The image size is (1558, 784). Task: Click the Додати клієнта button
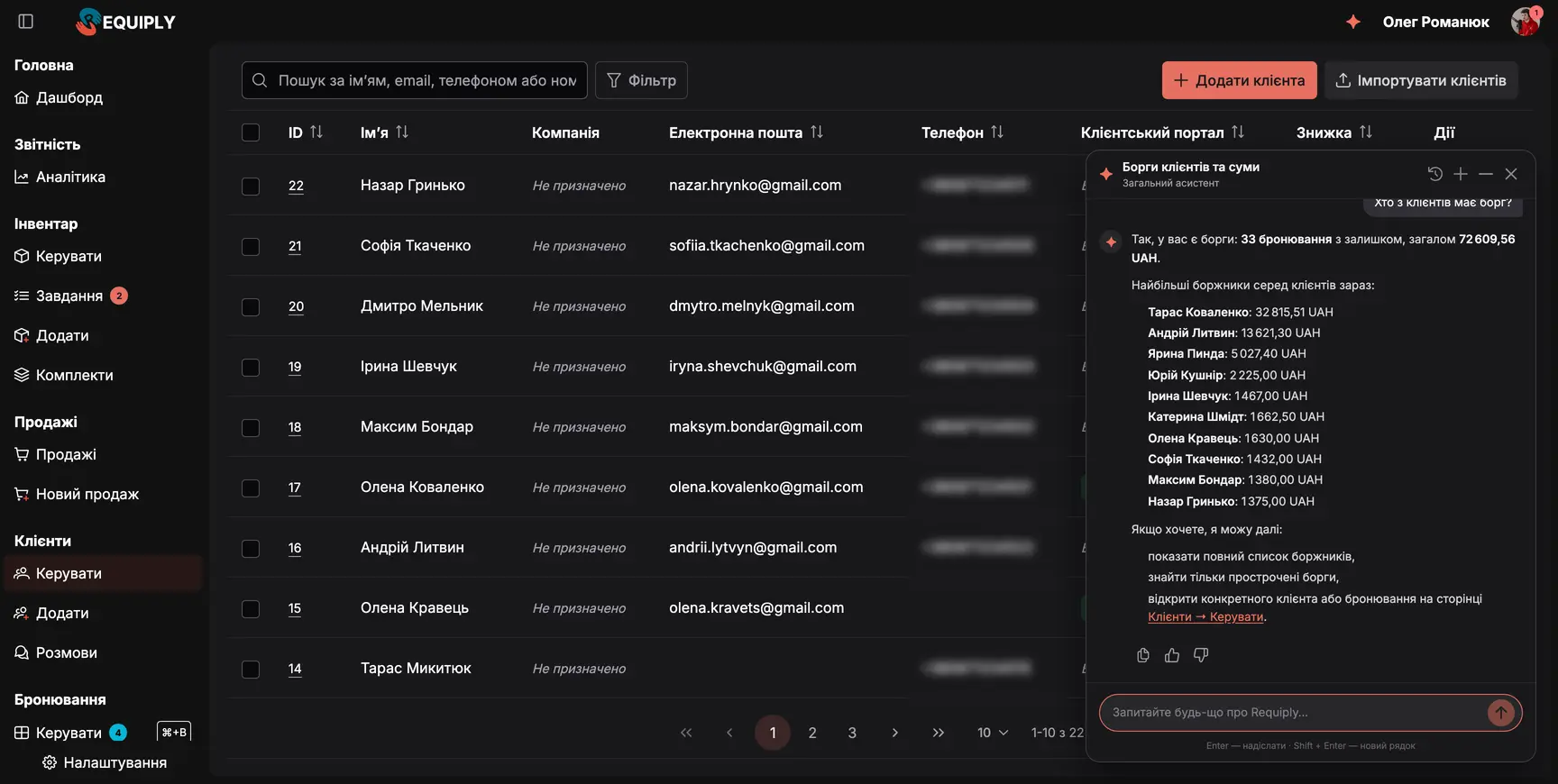point(1240,80)
